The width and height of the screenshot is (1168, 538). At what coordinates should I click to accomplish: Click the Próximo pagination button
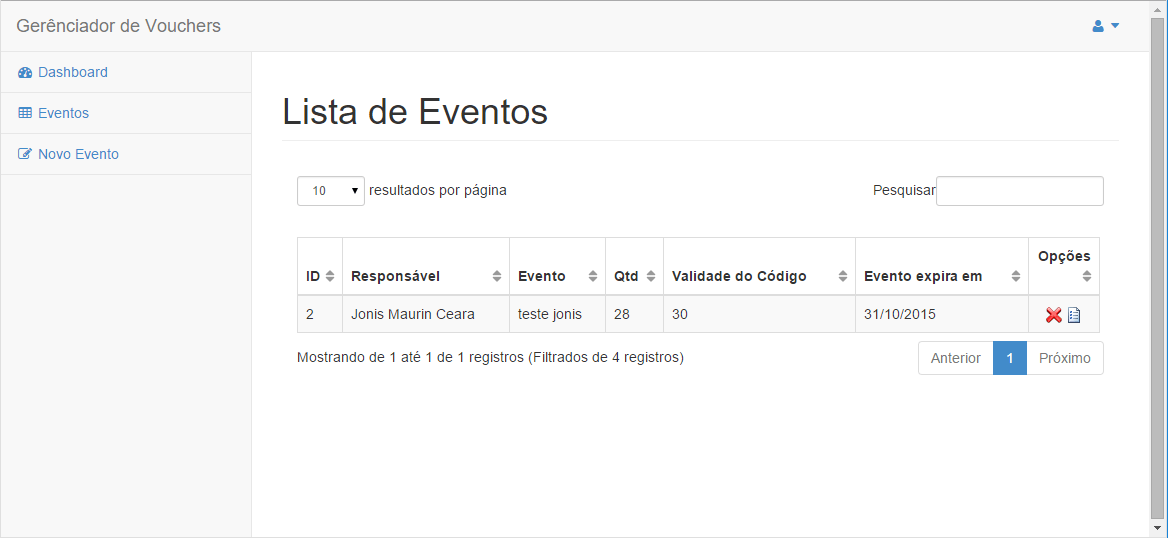[x=1064, y=358]
